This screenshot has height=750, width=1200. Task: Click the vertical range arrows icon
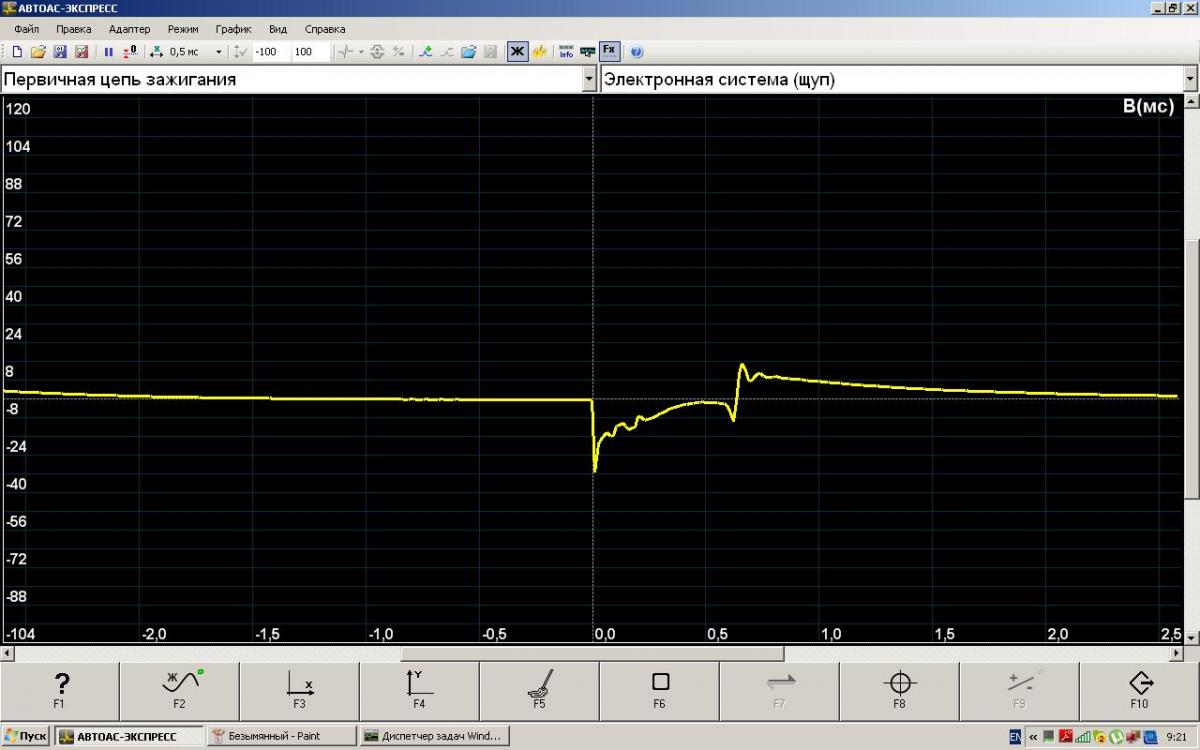[240, 51]
